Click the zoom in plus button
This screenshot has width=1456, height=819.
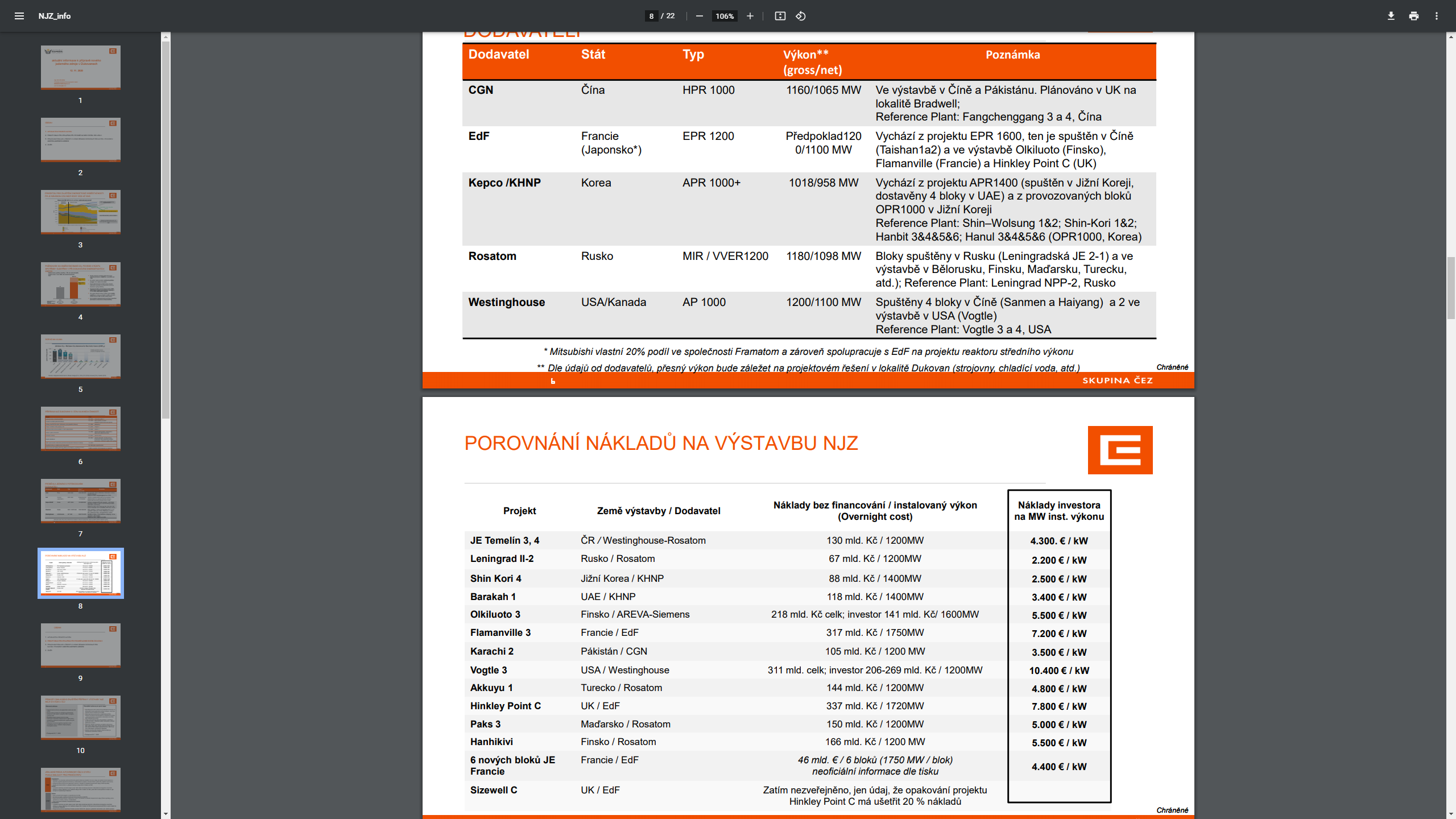(x=750, y=16)
